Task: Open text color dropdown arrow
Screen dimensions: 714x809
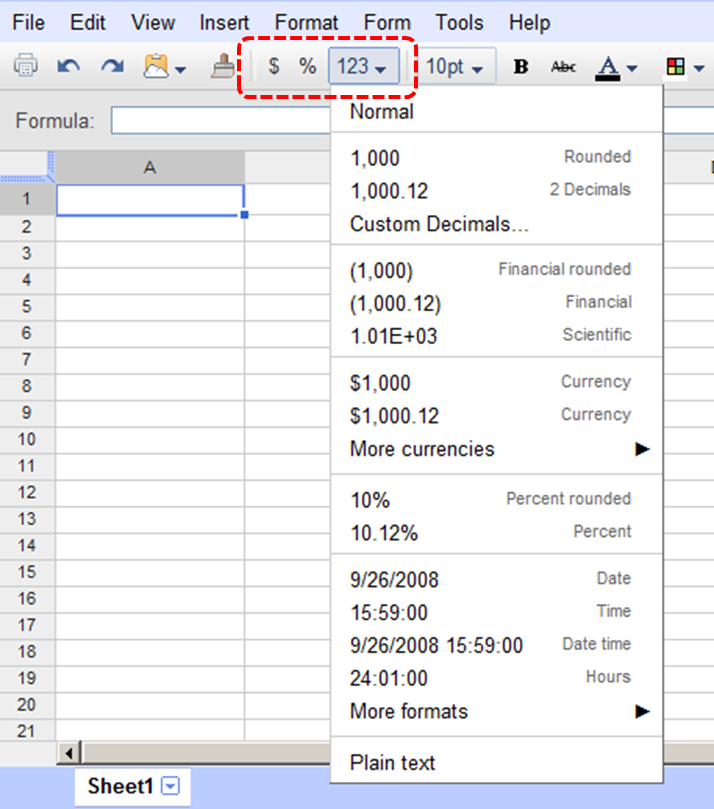Action: [x=632, y=68]
